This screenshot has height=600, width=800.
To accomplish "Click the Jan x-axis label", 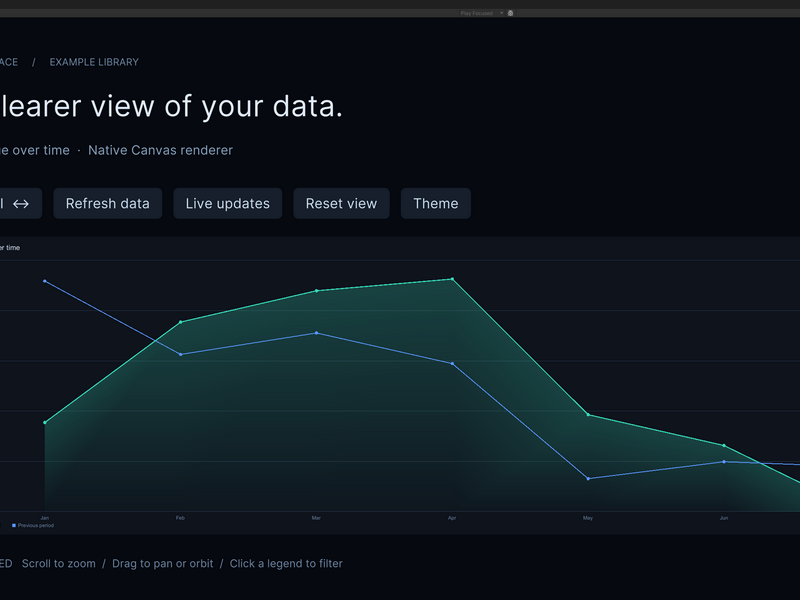I will click(45, 518).
